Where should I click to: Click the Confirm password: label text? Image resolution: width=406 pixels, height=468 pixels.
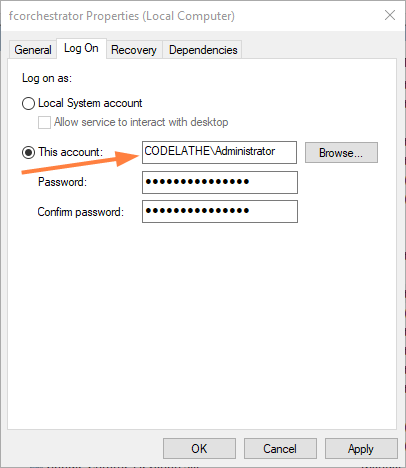81,212
